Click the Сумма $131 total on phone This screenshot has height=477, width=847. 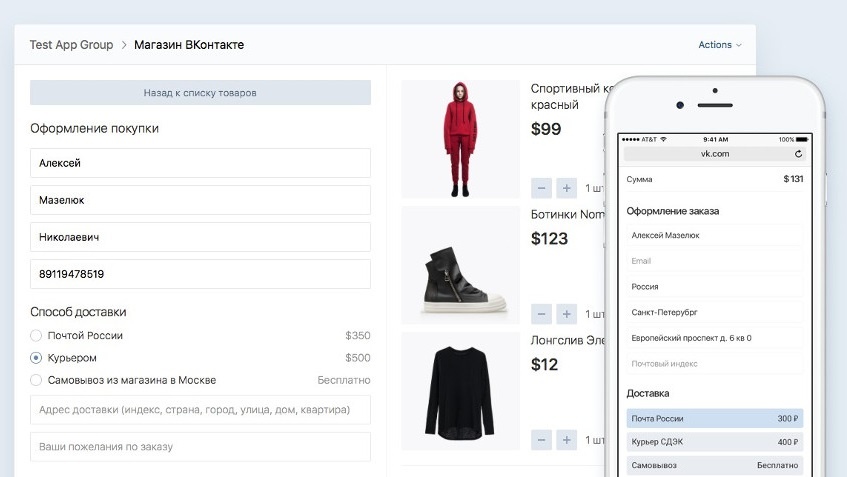[x=715, y=179]
